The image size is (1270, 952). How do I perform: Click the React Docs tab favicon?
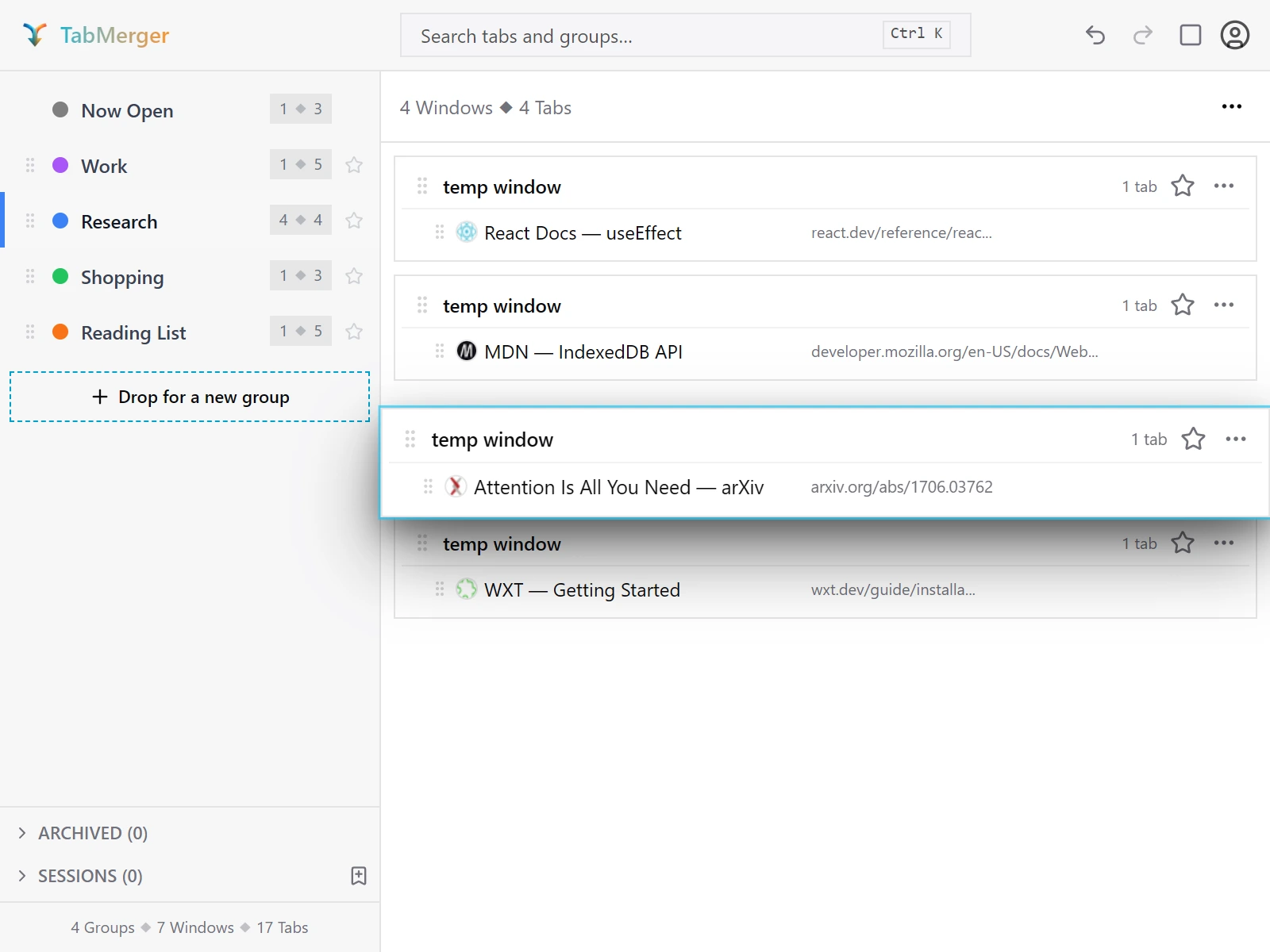click(467, 232)
